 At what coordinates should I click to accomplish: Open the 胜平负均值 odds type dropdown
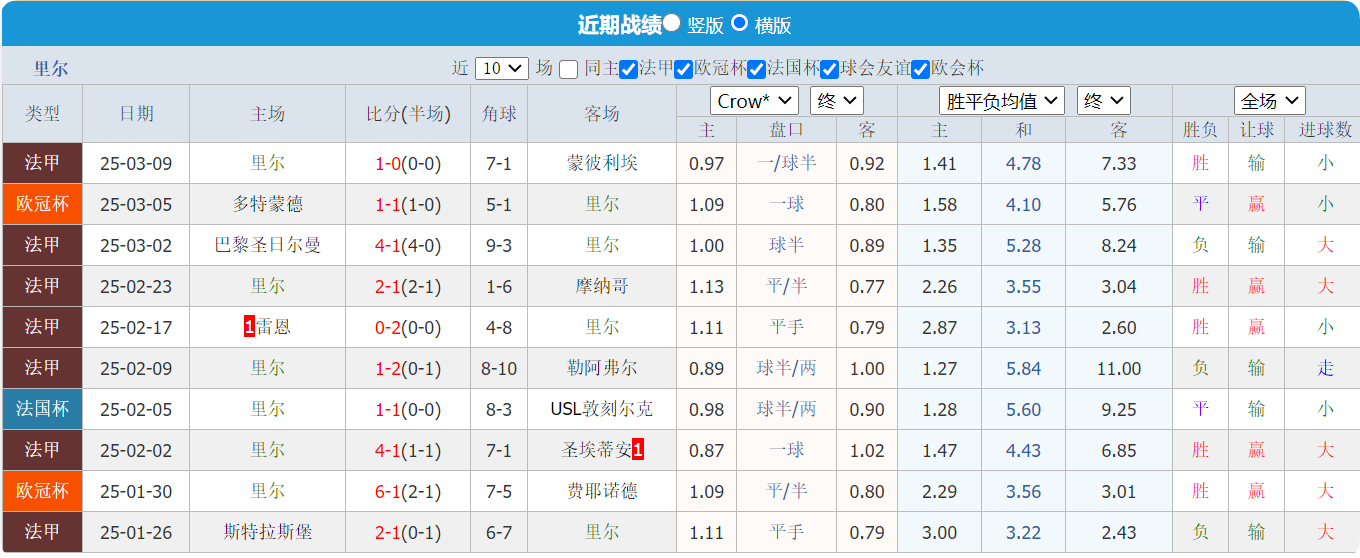pos(1002,101)
